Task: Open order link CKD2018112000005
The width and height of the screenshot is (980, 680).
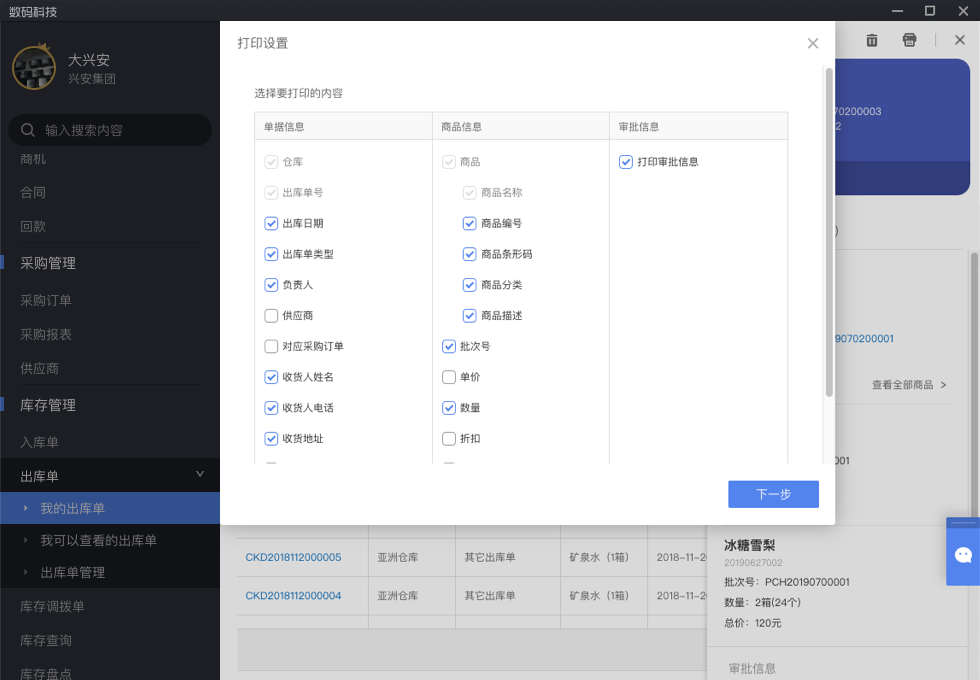Action: 293,557
